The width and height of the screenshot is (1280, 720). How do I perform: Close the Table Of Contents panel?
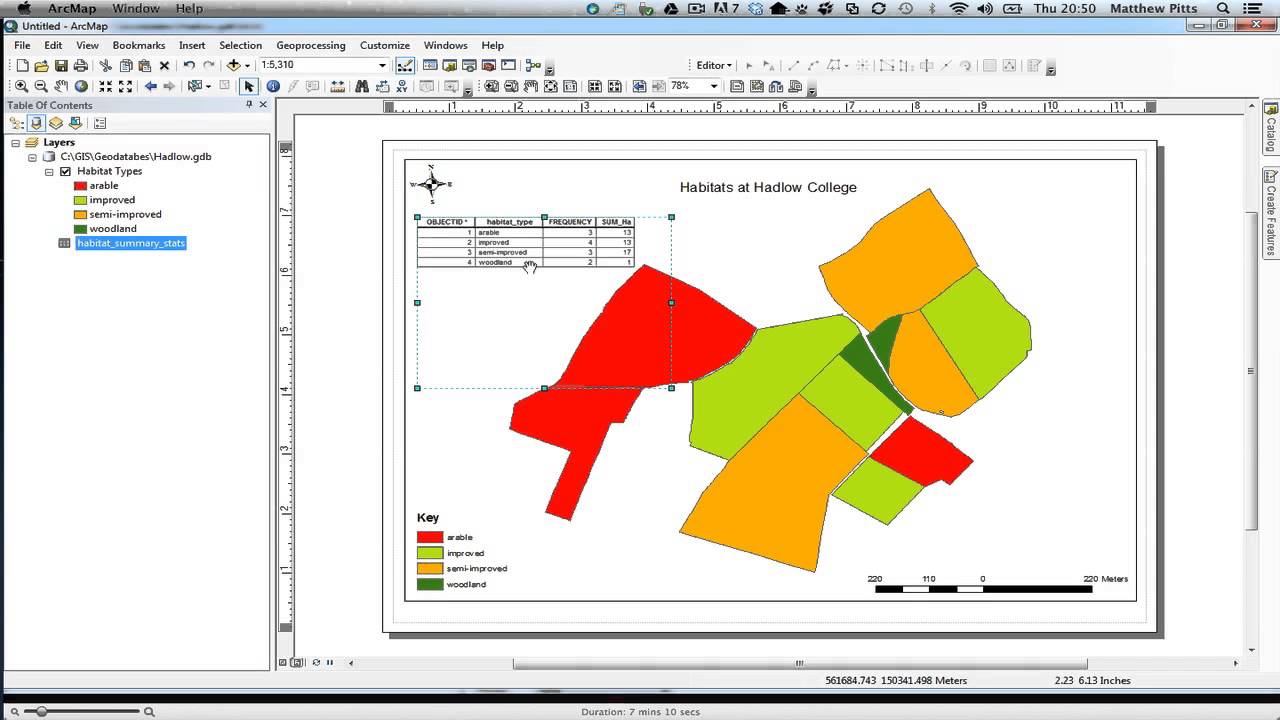coord(264,105)
